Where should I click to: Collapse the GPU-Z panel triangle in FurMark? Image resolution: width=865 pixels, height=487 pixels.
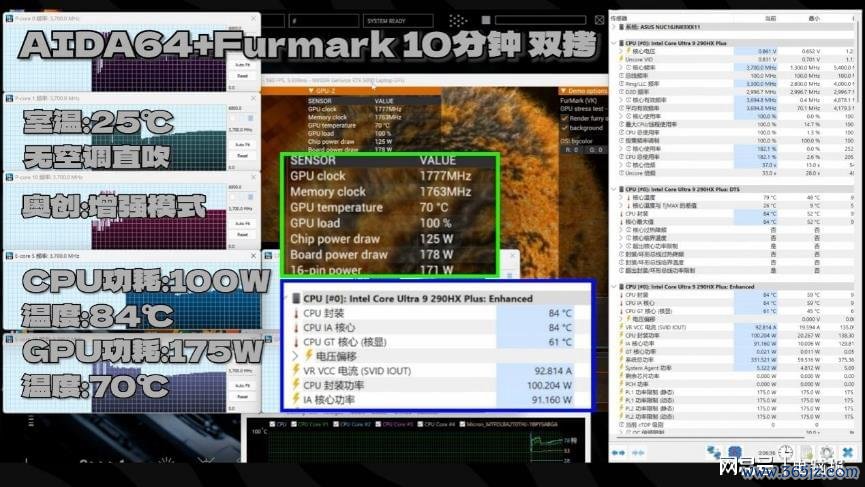[311, 90]
